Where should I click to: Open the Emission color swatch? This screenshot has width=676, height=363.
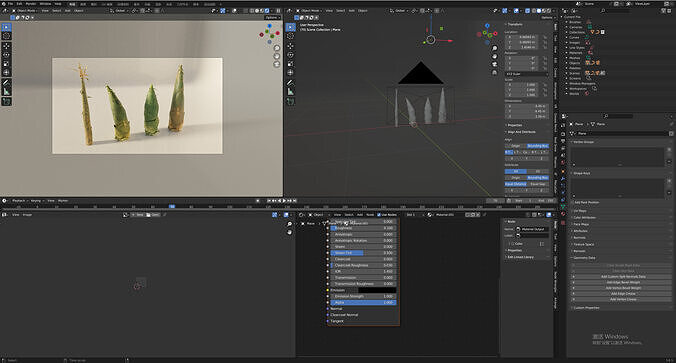pos(376,290)
